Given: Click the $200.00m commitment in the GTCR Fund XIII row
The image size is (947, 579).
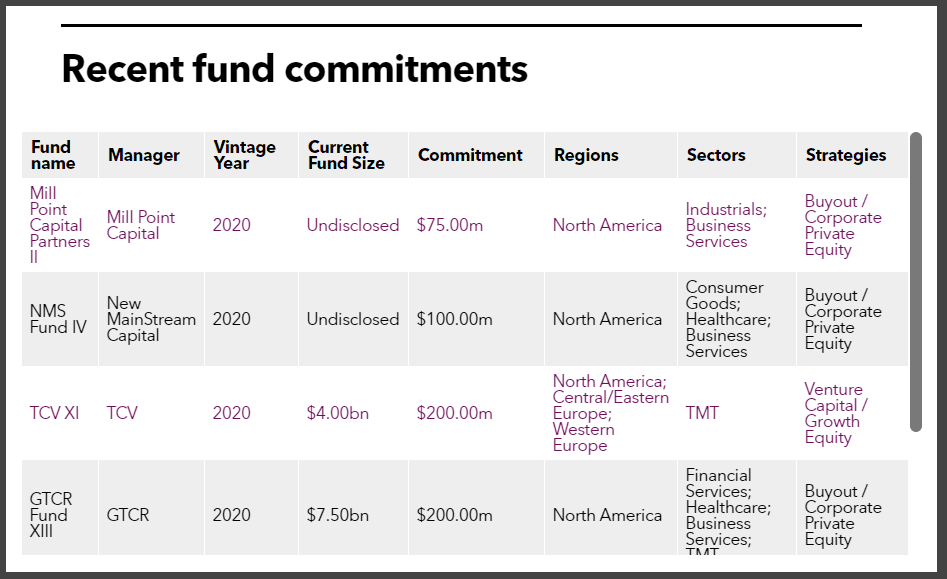Looking at the screenshot, I should point(454,515).
